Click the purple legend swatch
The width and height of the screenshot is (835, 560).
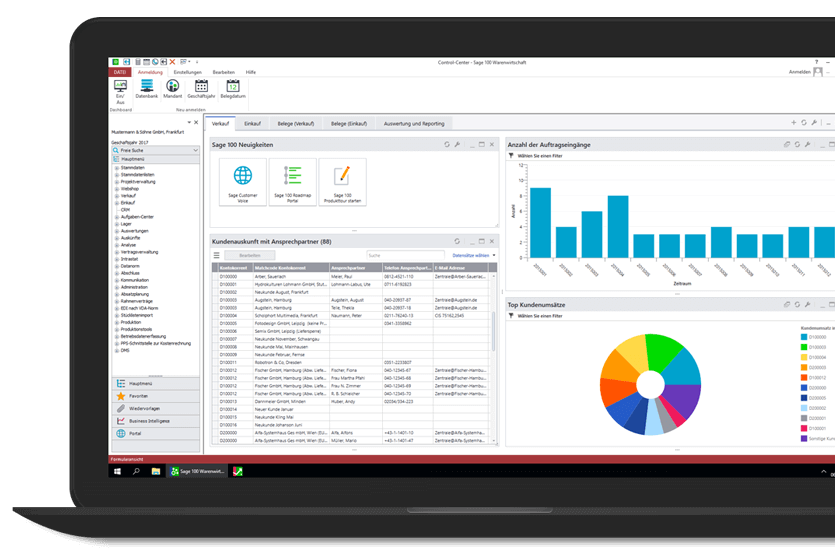pyautogui.click(x=804, y=439)
